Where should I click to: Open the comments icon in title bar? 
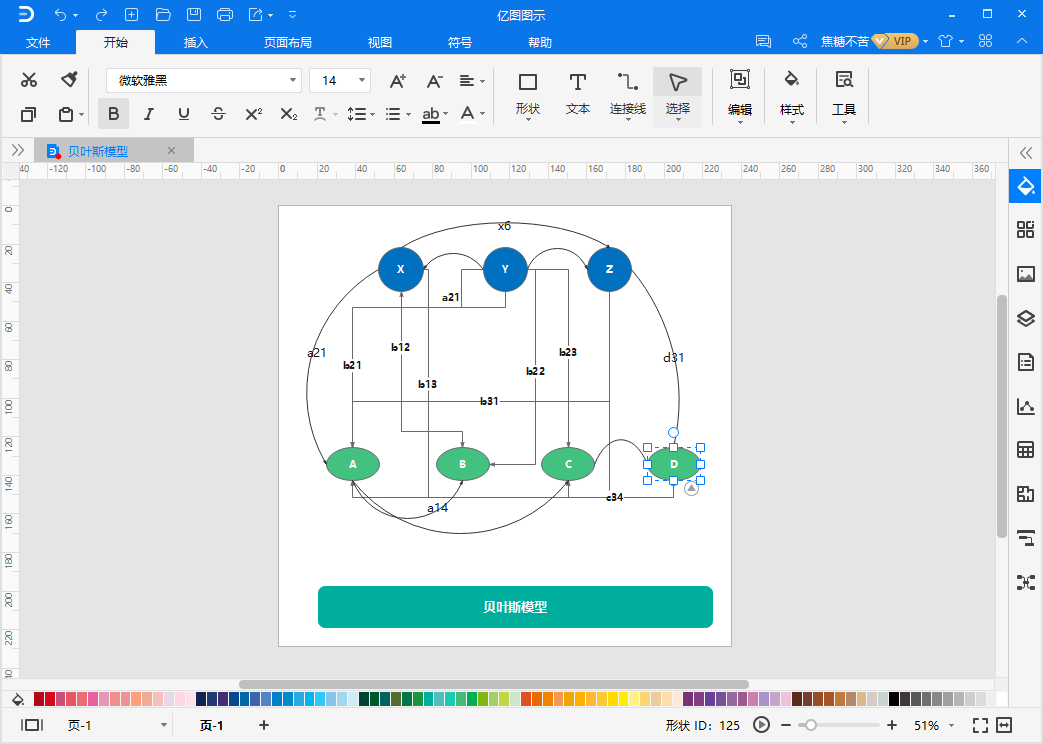point(764,41)
